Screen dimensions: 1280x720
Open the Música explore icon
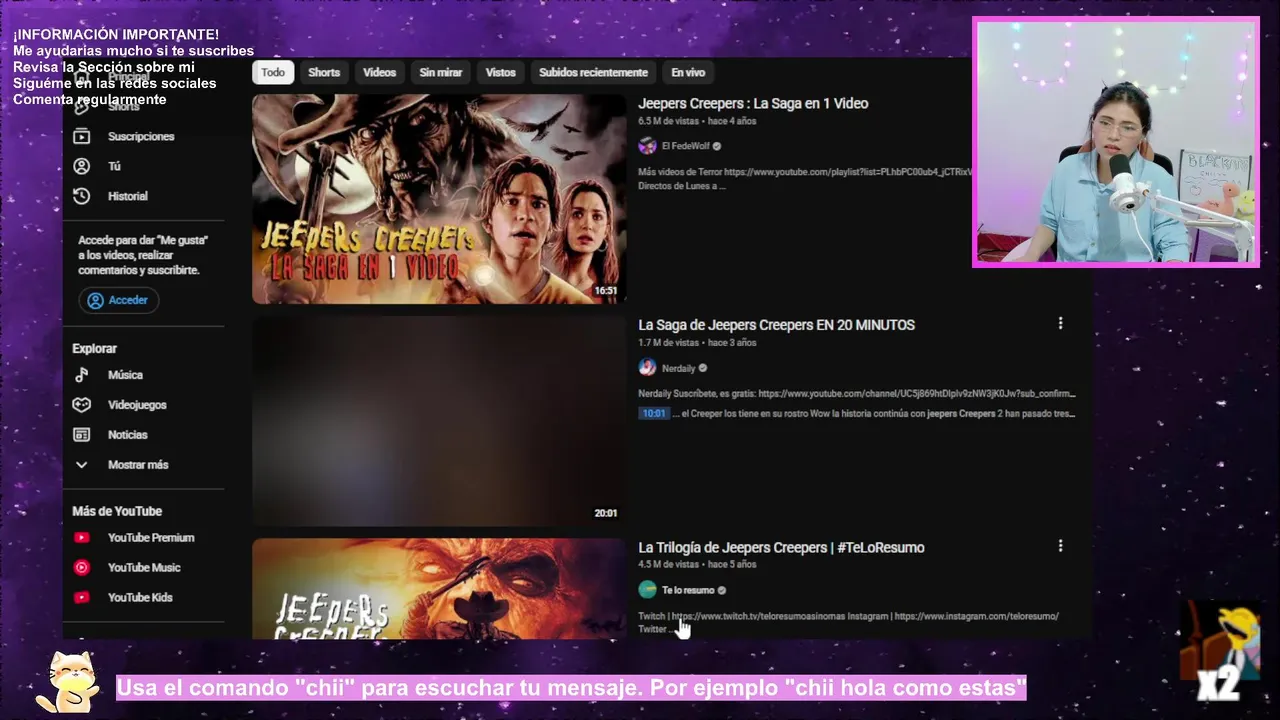pyautogui.click(x=82, y=375)
